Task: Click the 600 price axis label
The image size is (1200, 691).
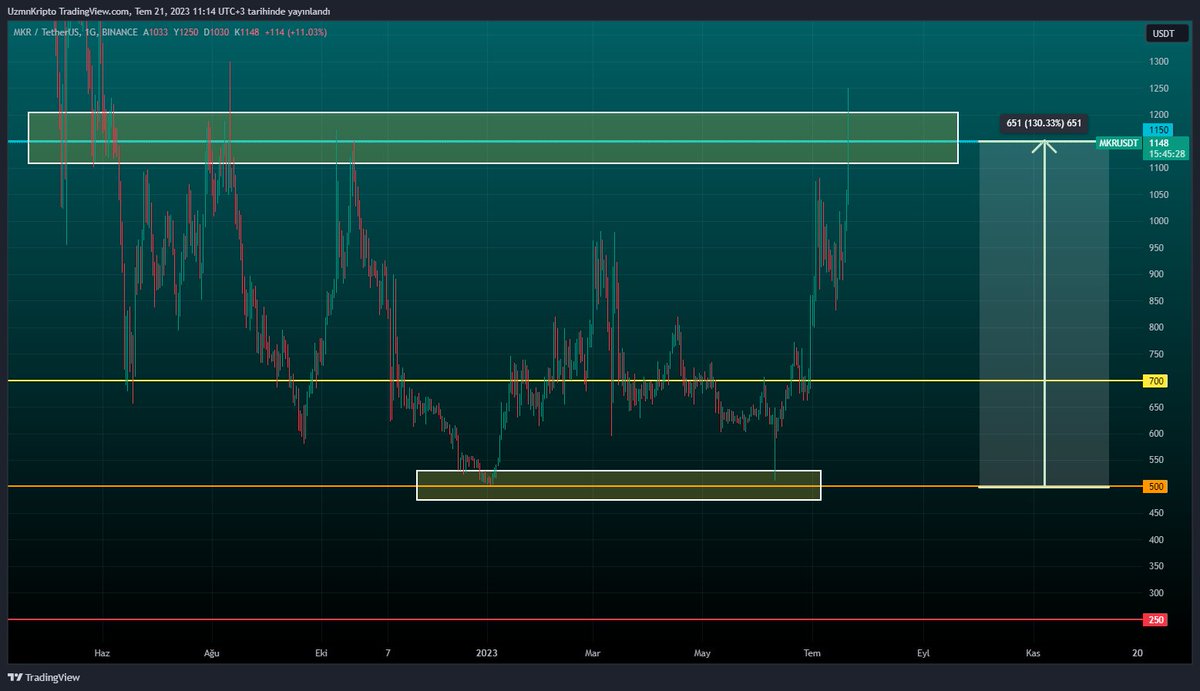Action: [1156, 434]
